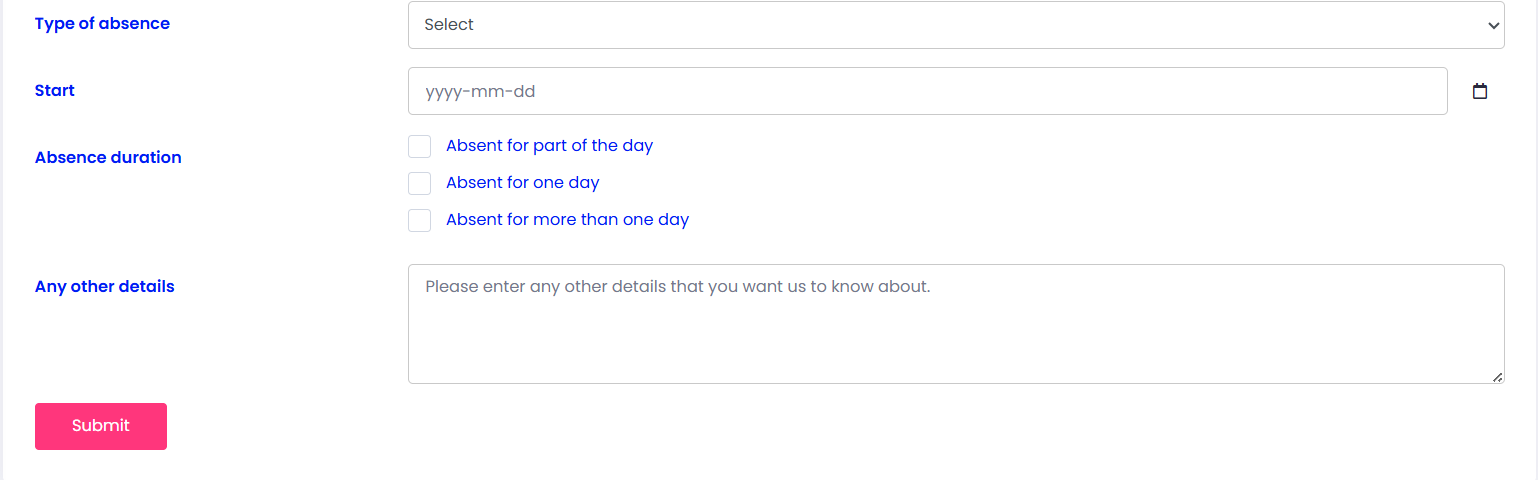The height and width of the screenshot is (480, 1538).
Task: Submit the absence form
Action: tap(101, 426)
